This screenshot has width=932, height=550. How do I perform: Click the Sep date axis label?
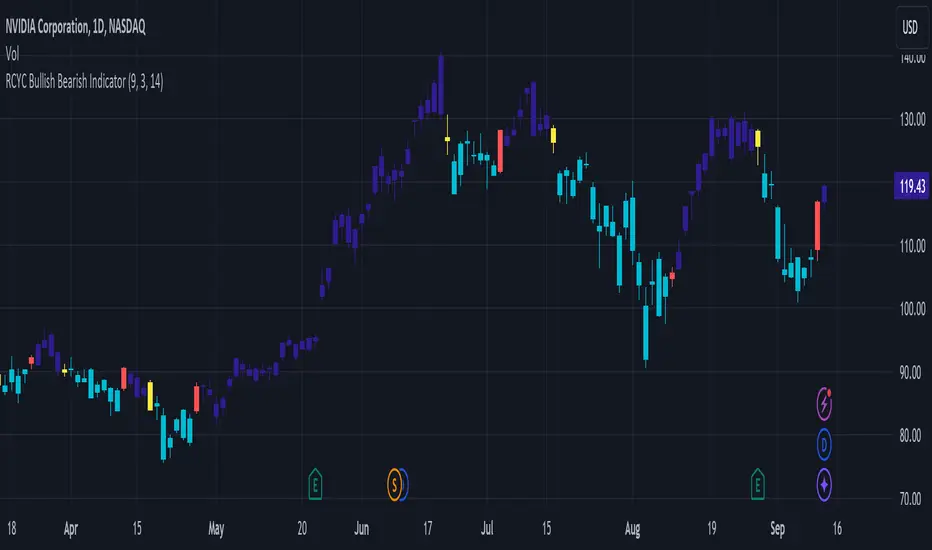tap(777, 529)
